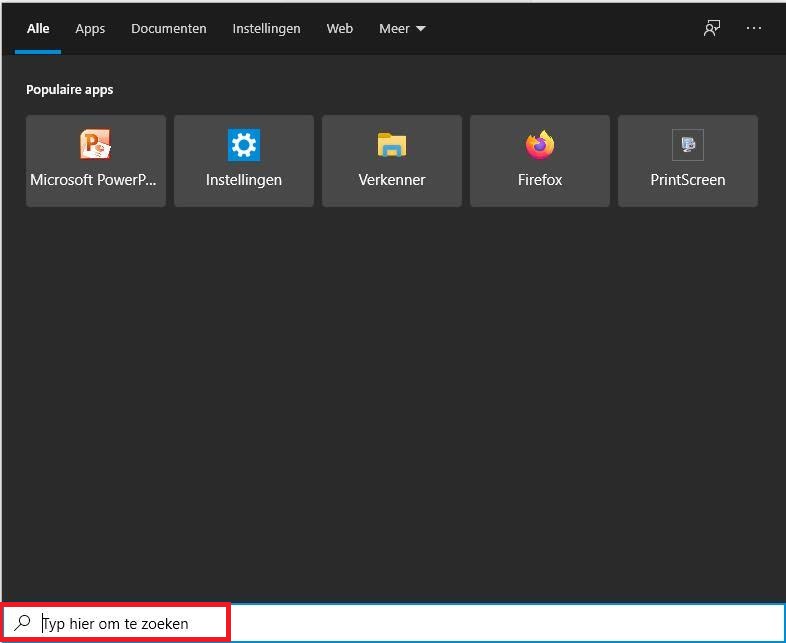The width and height of the screenshot is (786, 643).
Task: Open the feedback icon in top bar
Action: coord(711,29)
